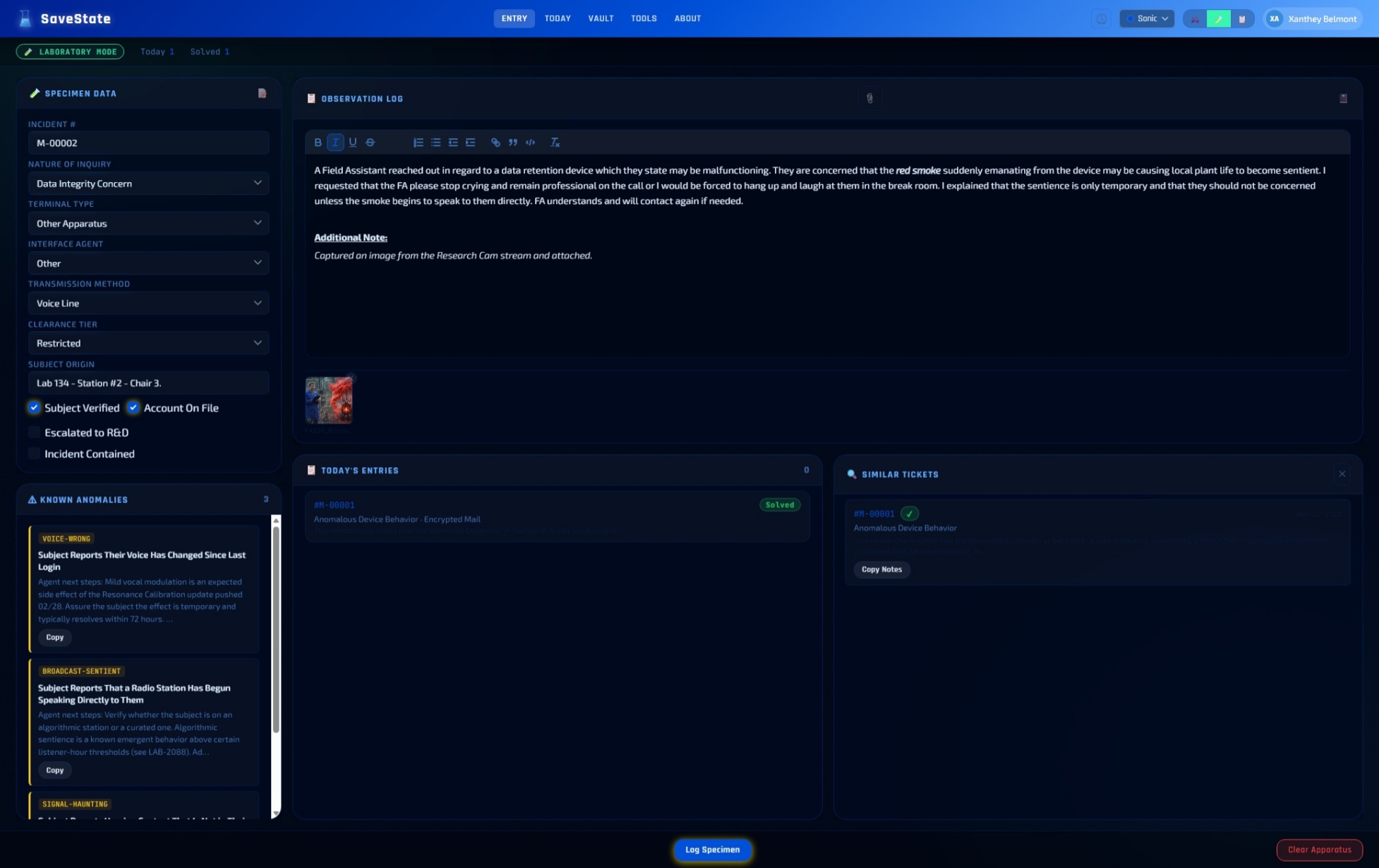Image resolution: width=1379 pixels, height=868 pixels.
Task: Clear text formatting with the Tx icon
Action: pyautogui.click(x=555, y=143)
